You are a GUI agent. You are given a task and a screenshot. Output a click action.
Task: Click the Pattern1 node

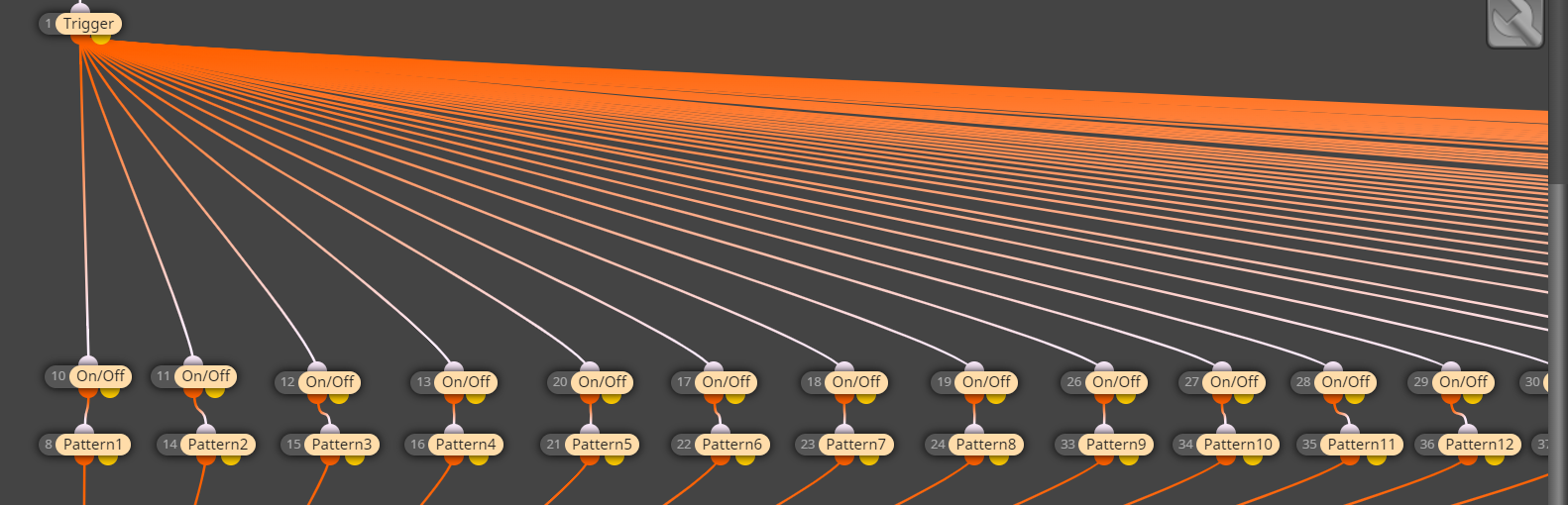(93, 445)
